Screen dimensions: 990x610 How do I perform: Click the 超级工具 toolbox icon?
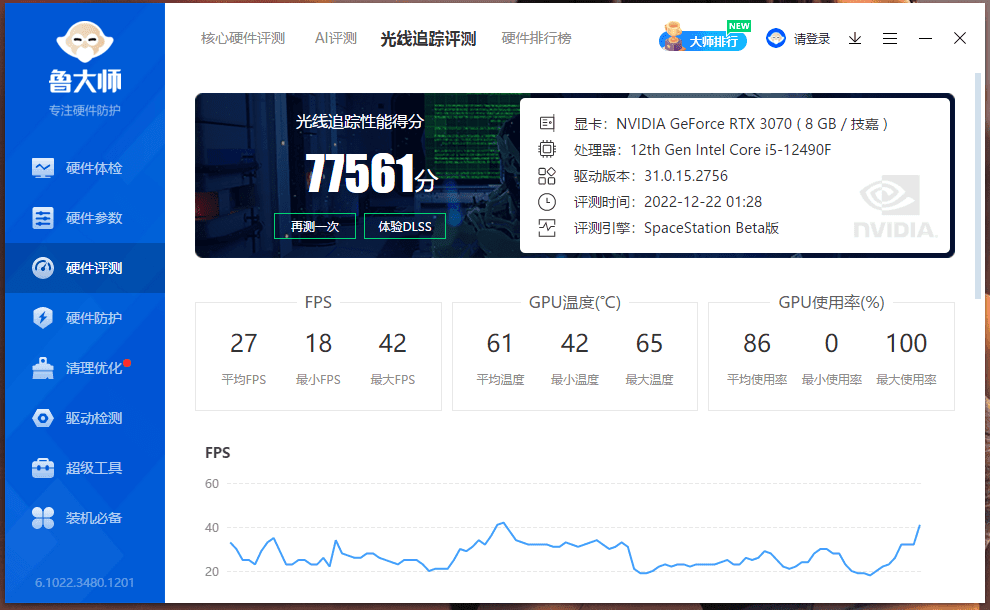(43, 468)
